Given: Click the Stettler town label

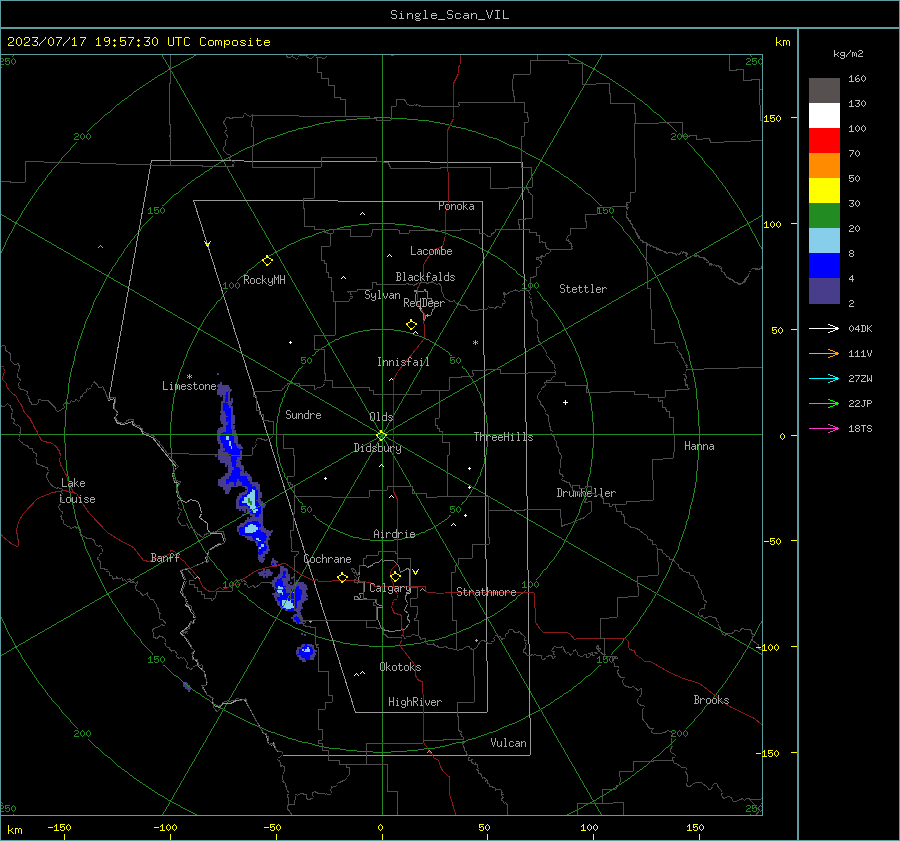Looking at the screenshot, I should pyautogui.click(x=583, y=289).
